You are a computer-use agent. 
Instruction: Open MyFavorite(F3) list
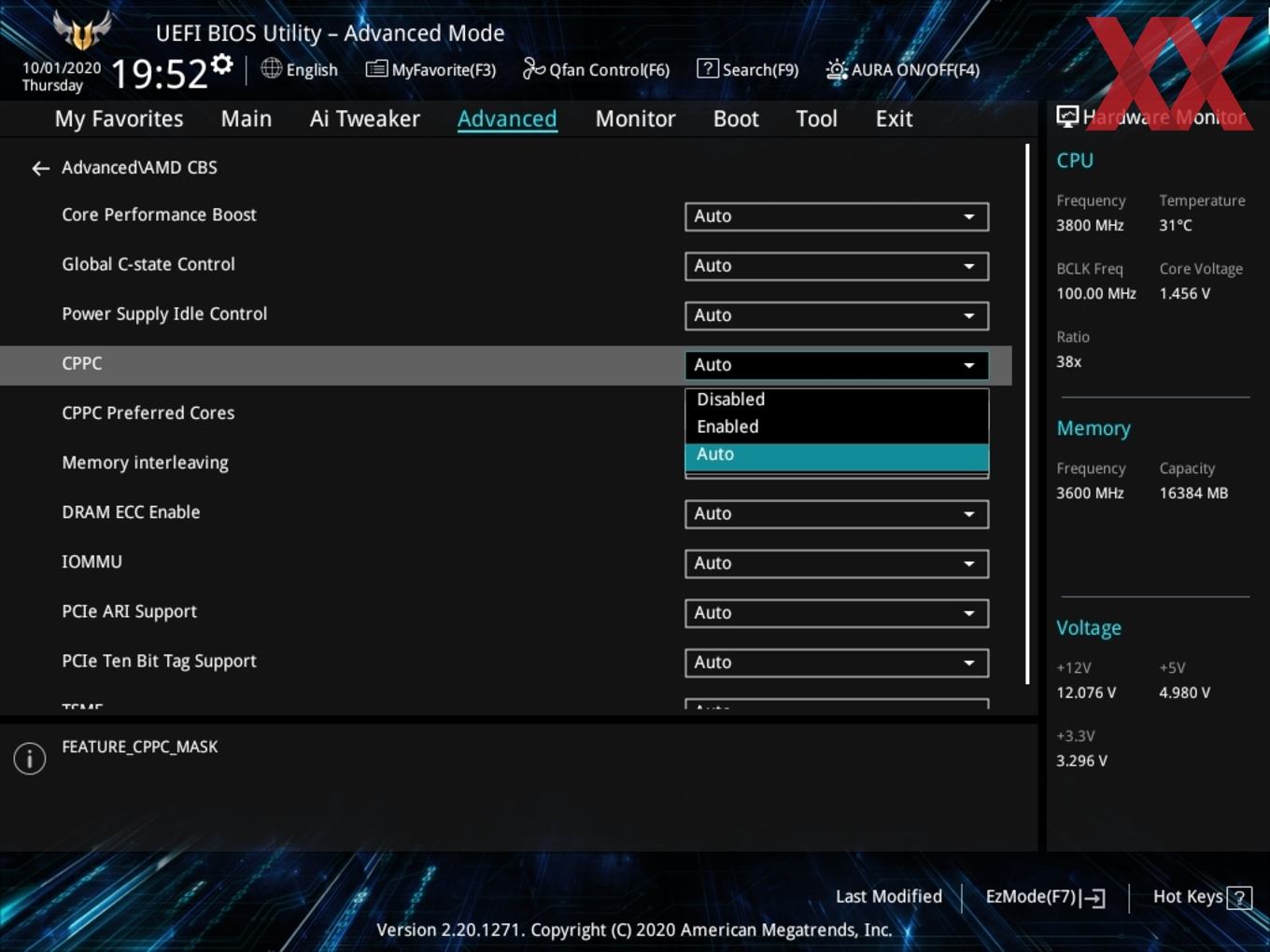pos(430,69)
